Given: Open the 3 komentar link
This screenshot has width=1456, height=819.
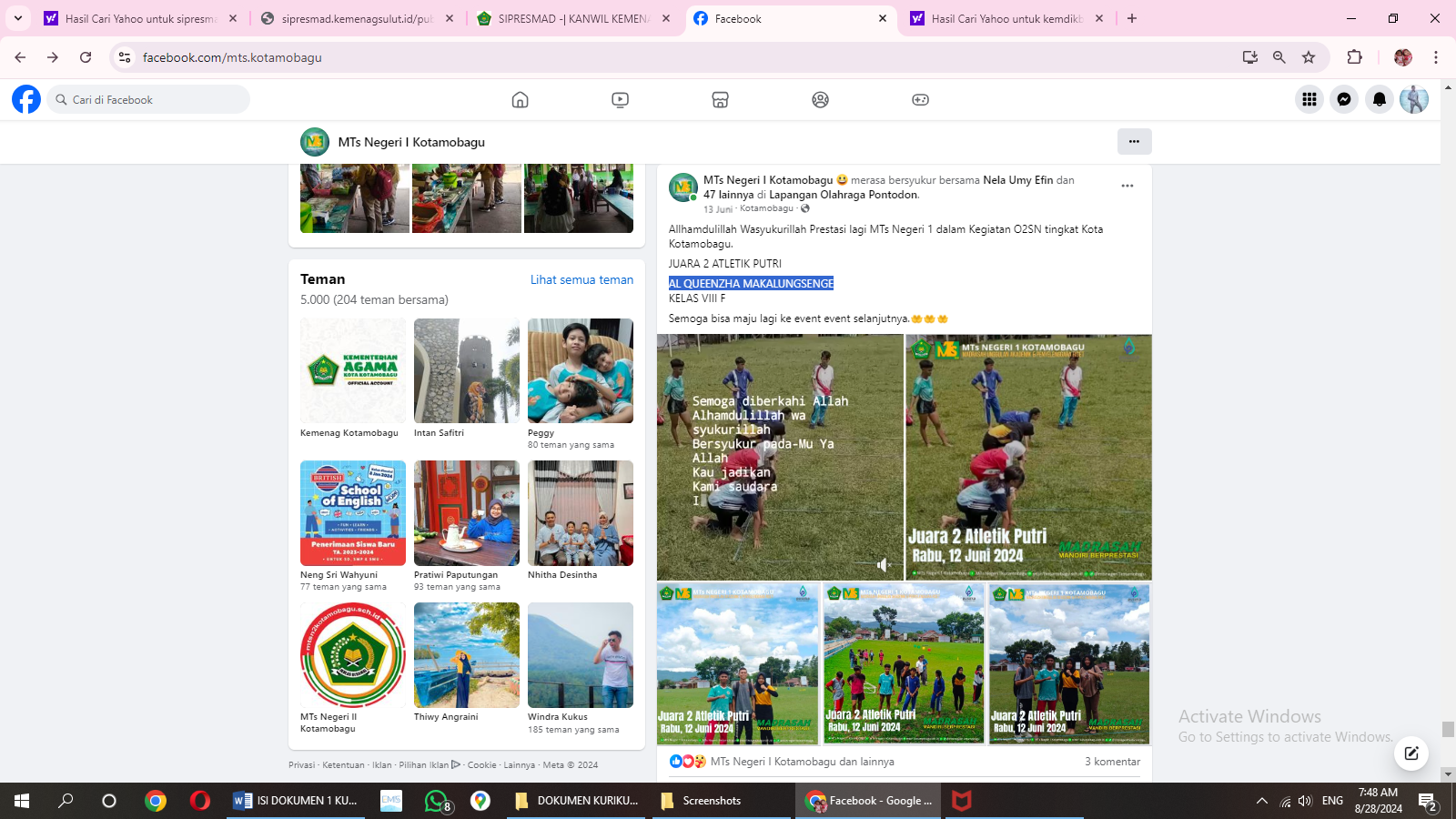Looking at the screenshot, I should [1112, 762].
